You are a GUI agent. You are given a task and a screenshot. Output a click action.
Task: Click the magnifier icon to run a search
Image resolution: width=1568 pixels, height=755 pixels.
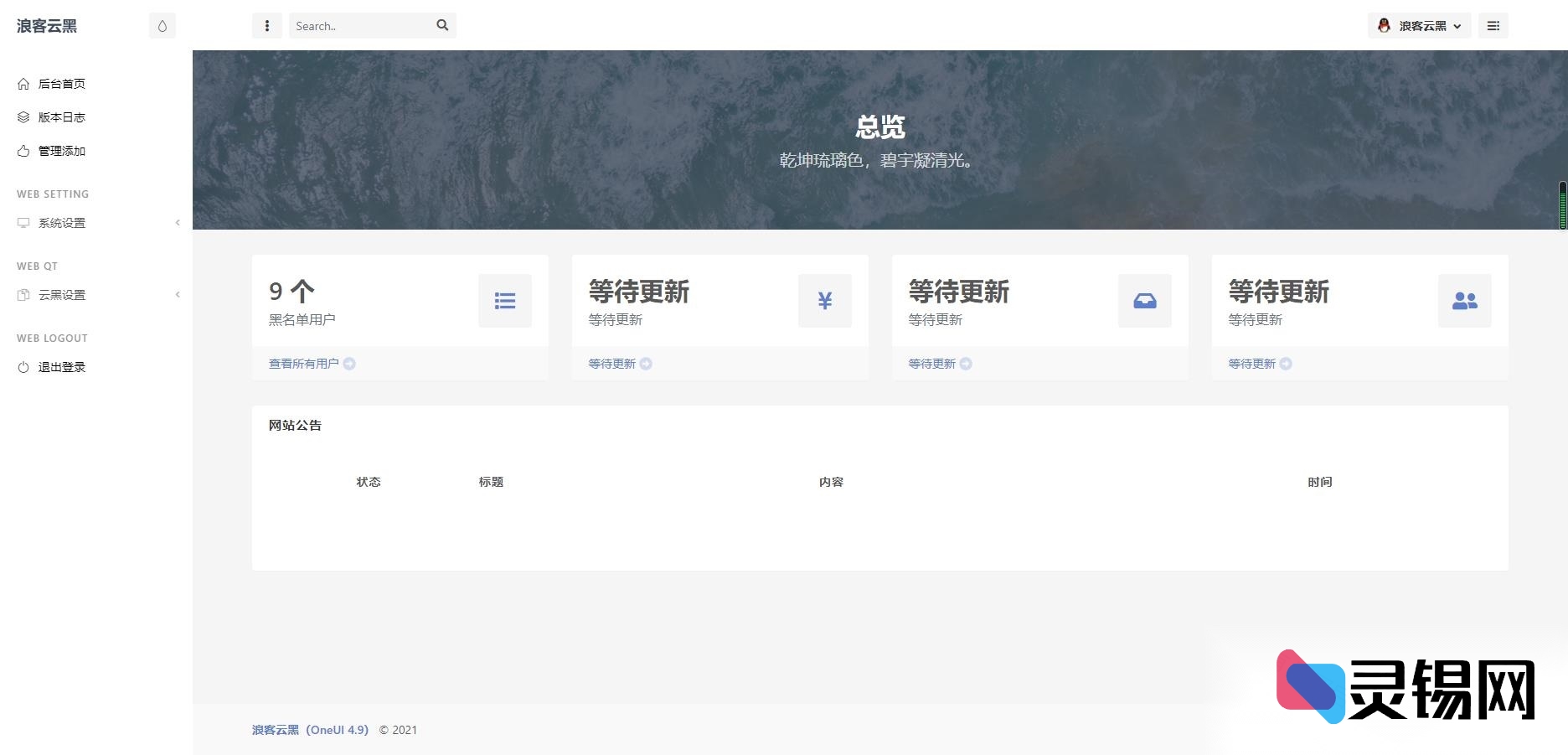pos(442,25)
